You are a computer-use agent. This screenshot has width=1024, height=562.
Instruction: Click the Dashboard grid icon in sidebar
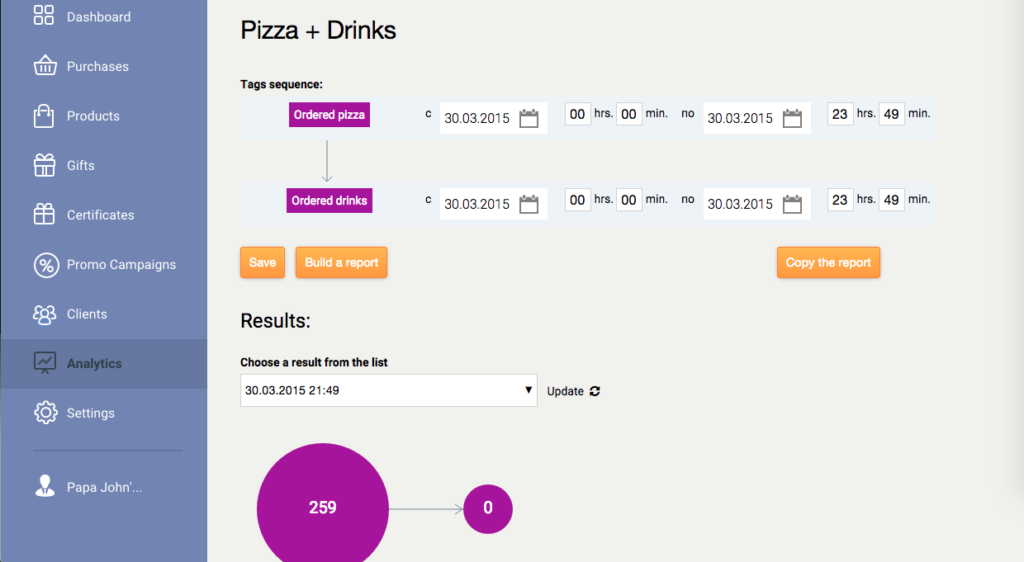pos(44,16)
